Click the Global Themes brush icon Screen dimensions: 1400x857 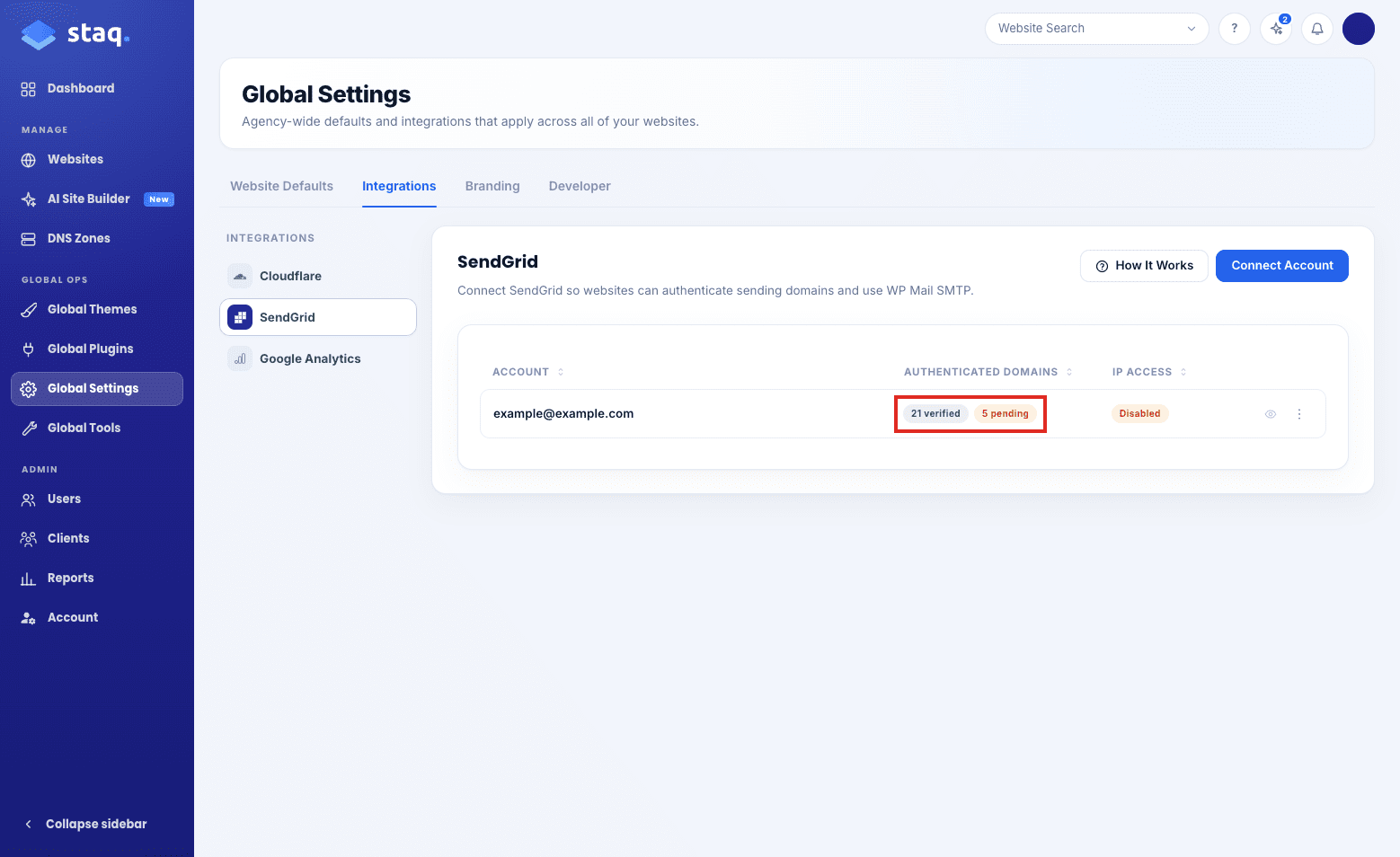[29, 310]
